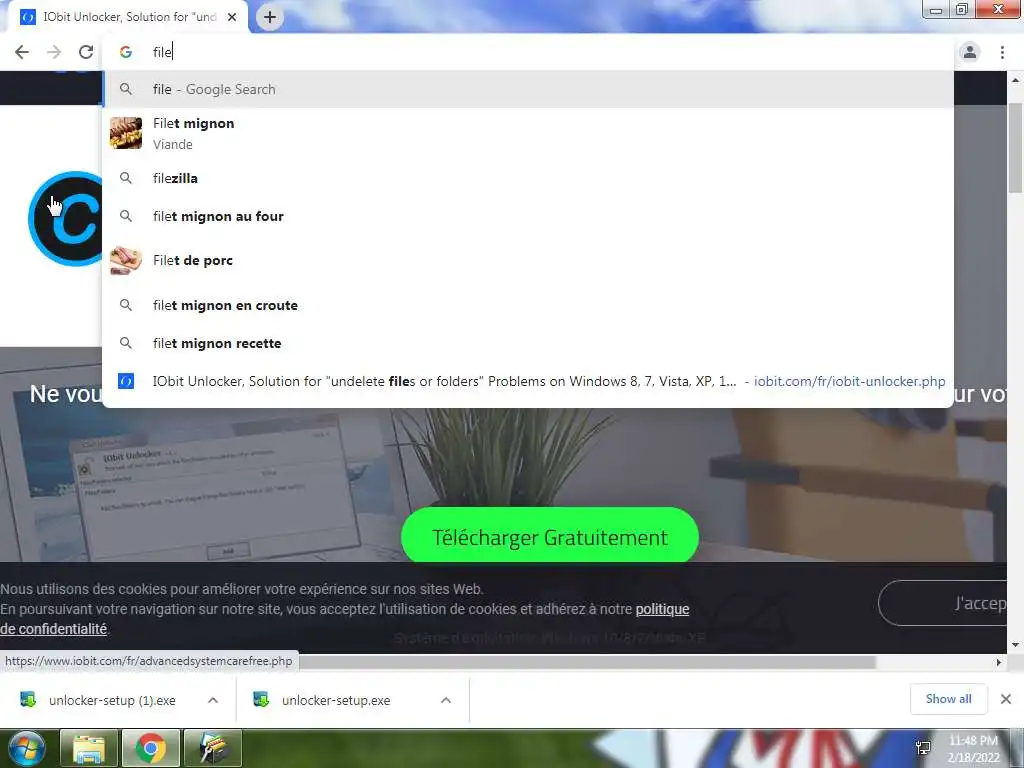This screenshot has width=1024, height=768.
Task: Click the horizontal scrollbar thumb
Action: coord(586,662)
